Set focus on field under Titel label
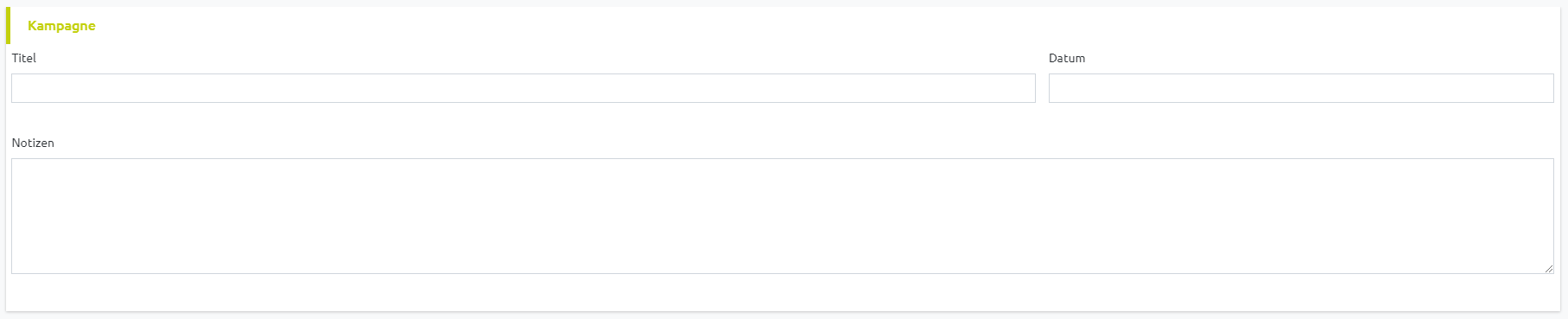 [x=523, y=88]
